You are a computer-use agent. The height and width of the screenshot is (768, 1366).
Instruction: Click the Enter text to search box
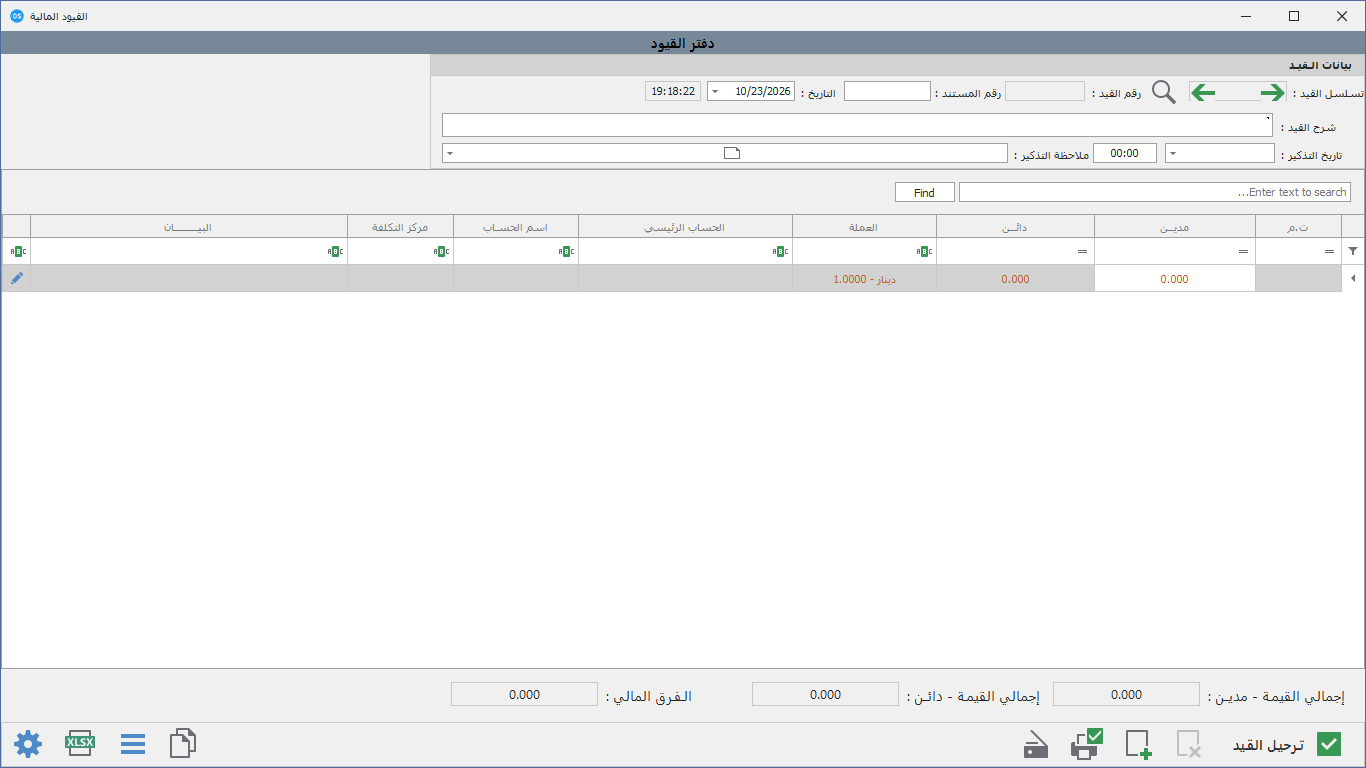[1154, 192]
